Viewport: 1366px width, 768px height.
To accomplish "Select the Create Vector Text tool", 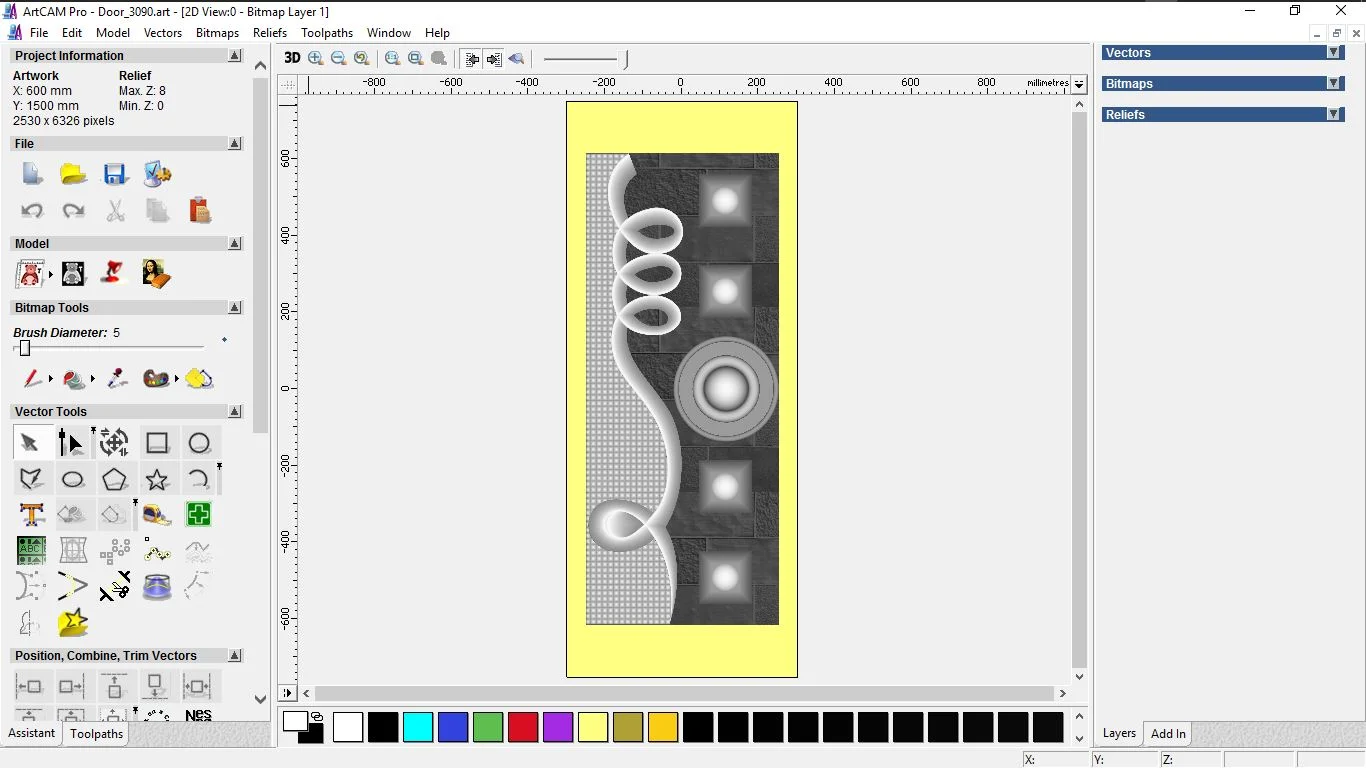I will tap(32, 515).
